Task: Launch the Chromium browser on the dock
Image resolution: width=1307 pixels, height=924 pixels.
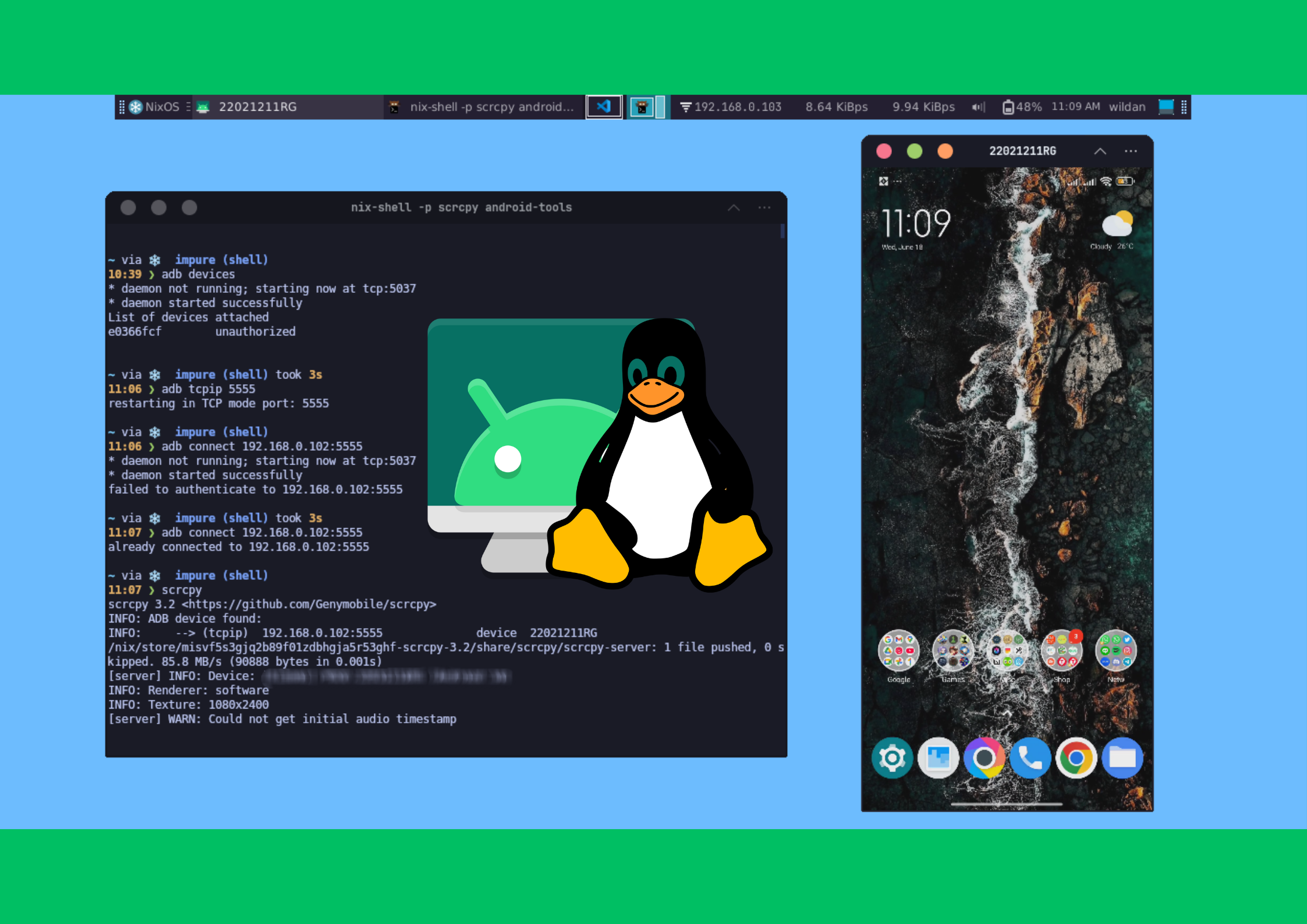Action: pos(984,757)
